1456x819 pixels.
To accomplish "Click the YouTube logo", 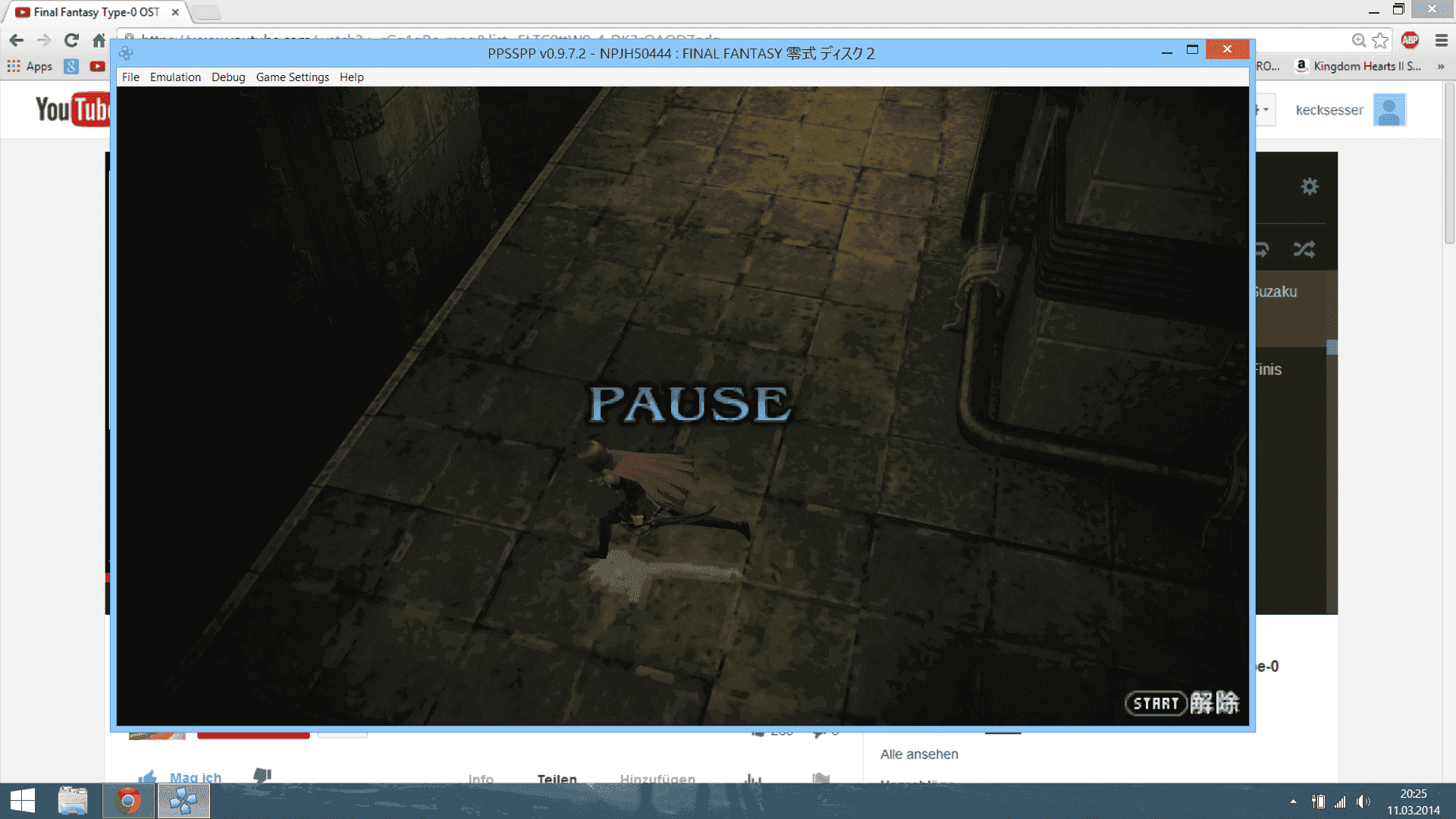I will pos(73,110).
